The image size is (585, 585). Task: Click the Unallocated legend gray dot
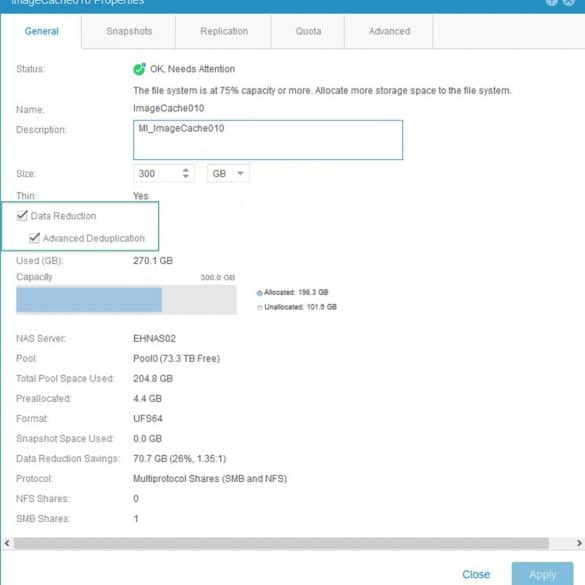pos(260,307)
